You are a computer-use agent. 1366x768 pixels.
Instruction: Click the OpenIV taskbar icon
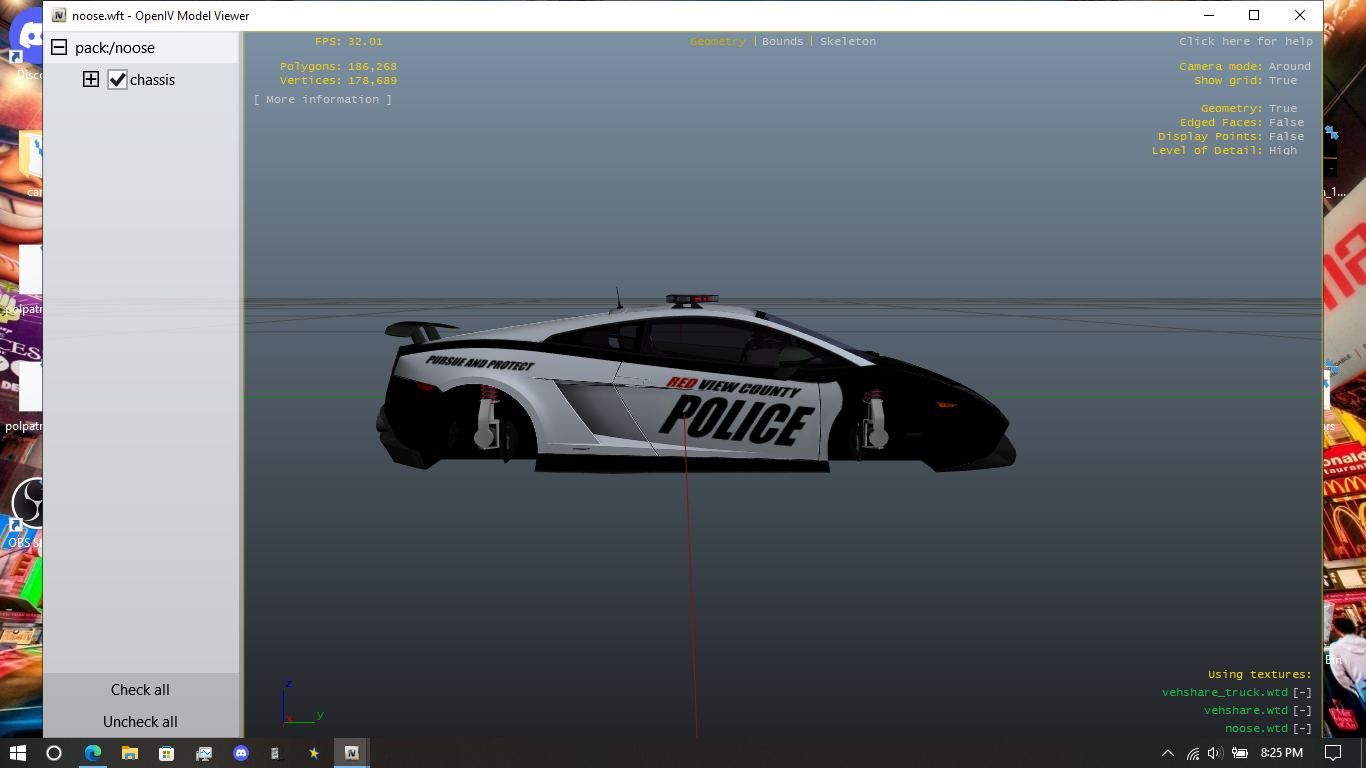(x=351, y=753)
